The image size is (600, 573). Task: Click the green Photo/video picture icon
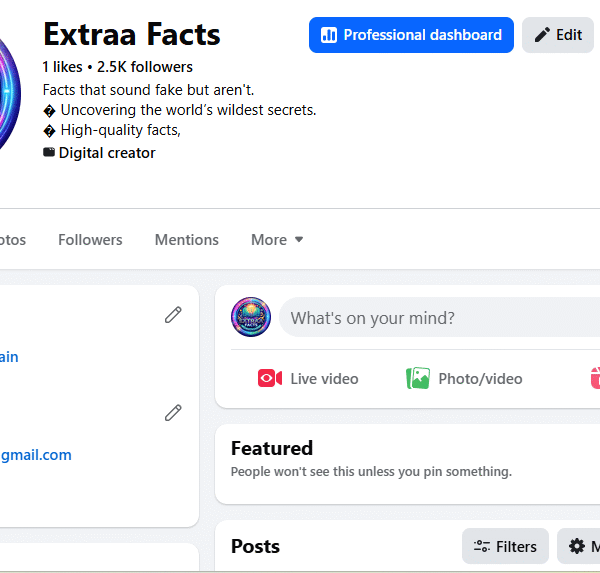coord(418,378)
